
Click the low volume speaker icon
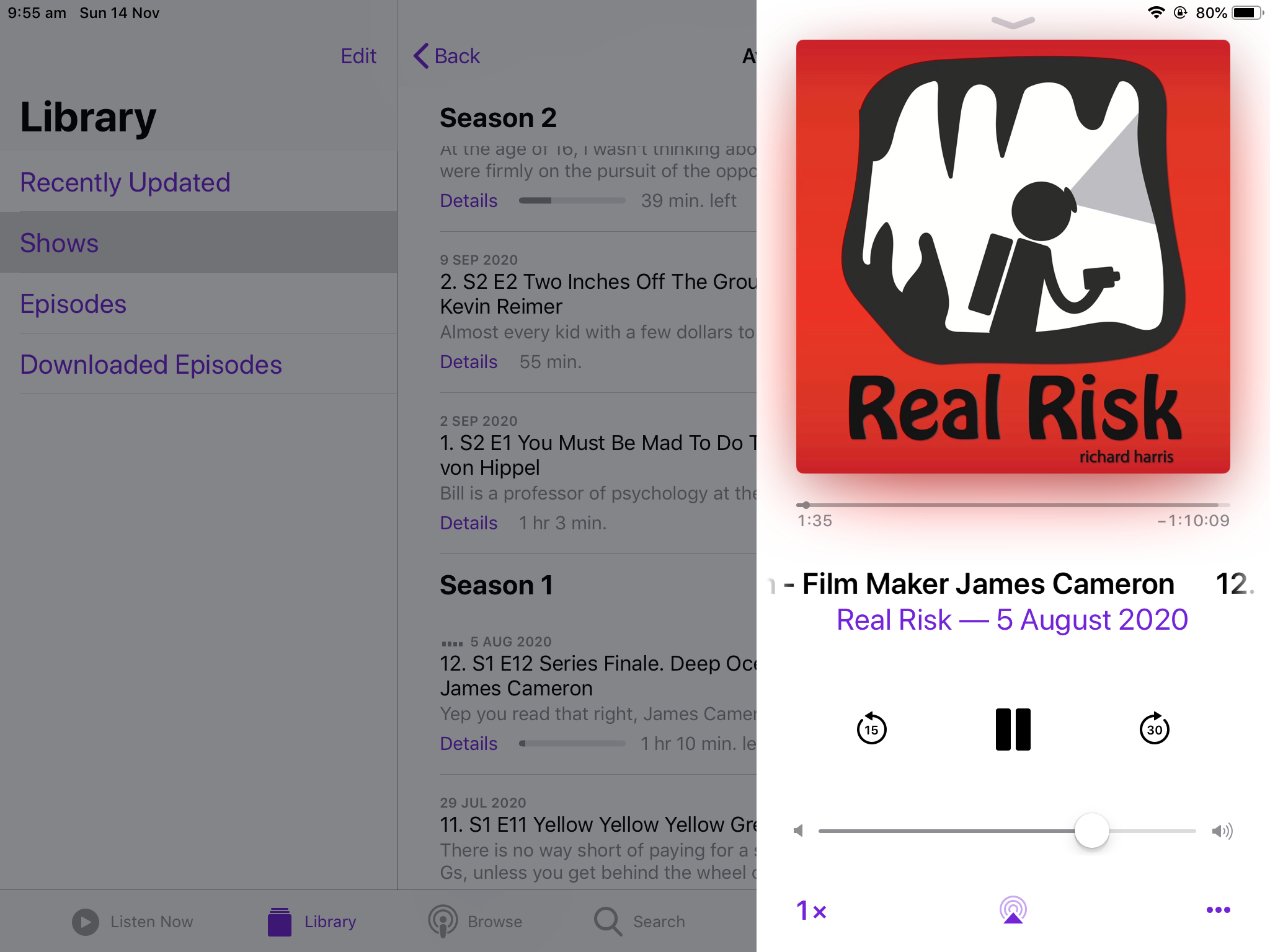[799, 831]
